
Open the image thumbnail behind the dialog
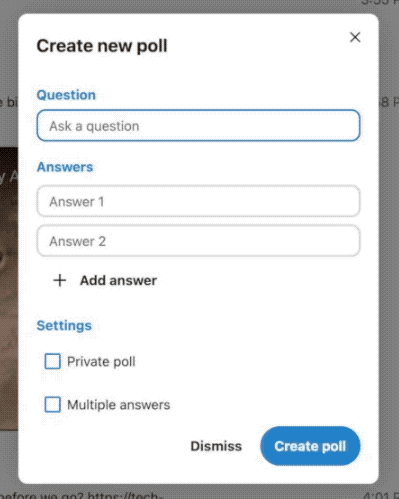click(x=9, y=288)
